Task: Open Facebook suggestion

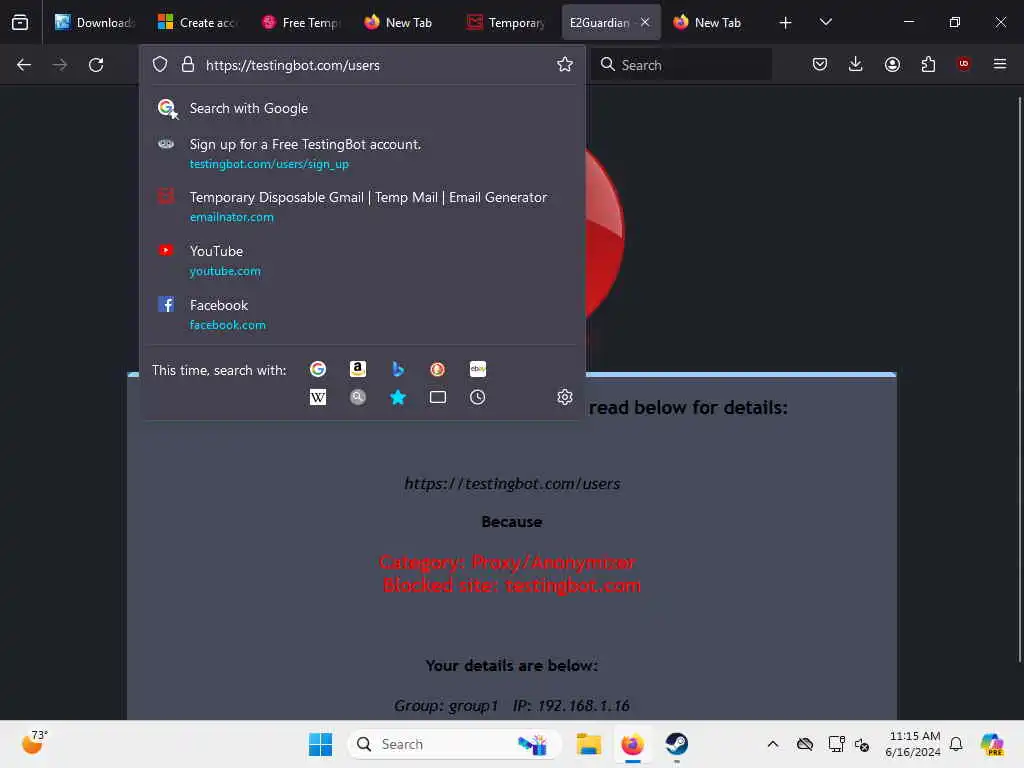Action: 362,314
